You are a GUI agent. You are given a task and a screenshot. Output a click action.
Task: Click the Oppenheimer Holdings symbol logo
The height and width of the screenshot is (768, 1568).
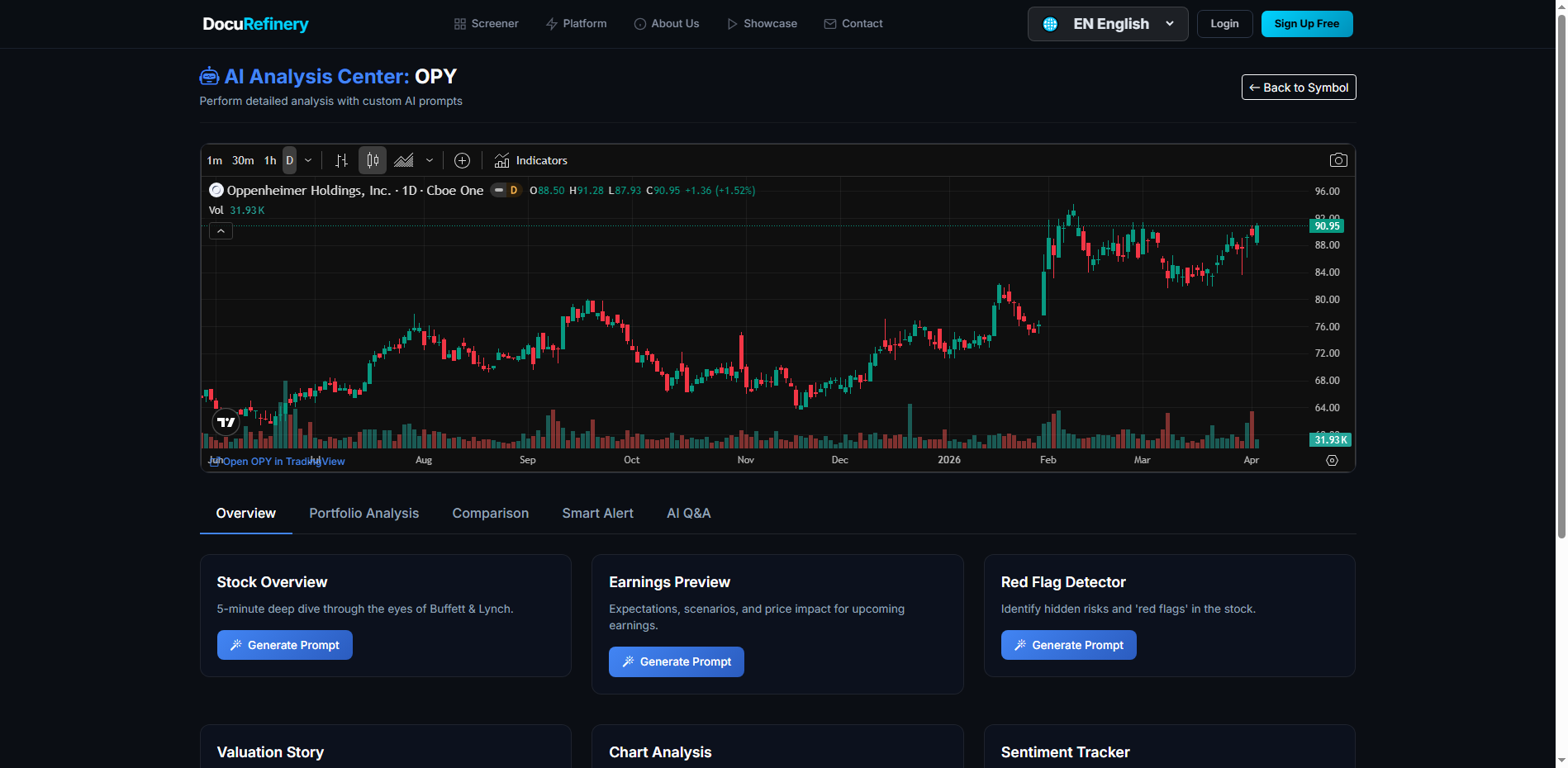(216, 190)
